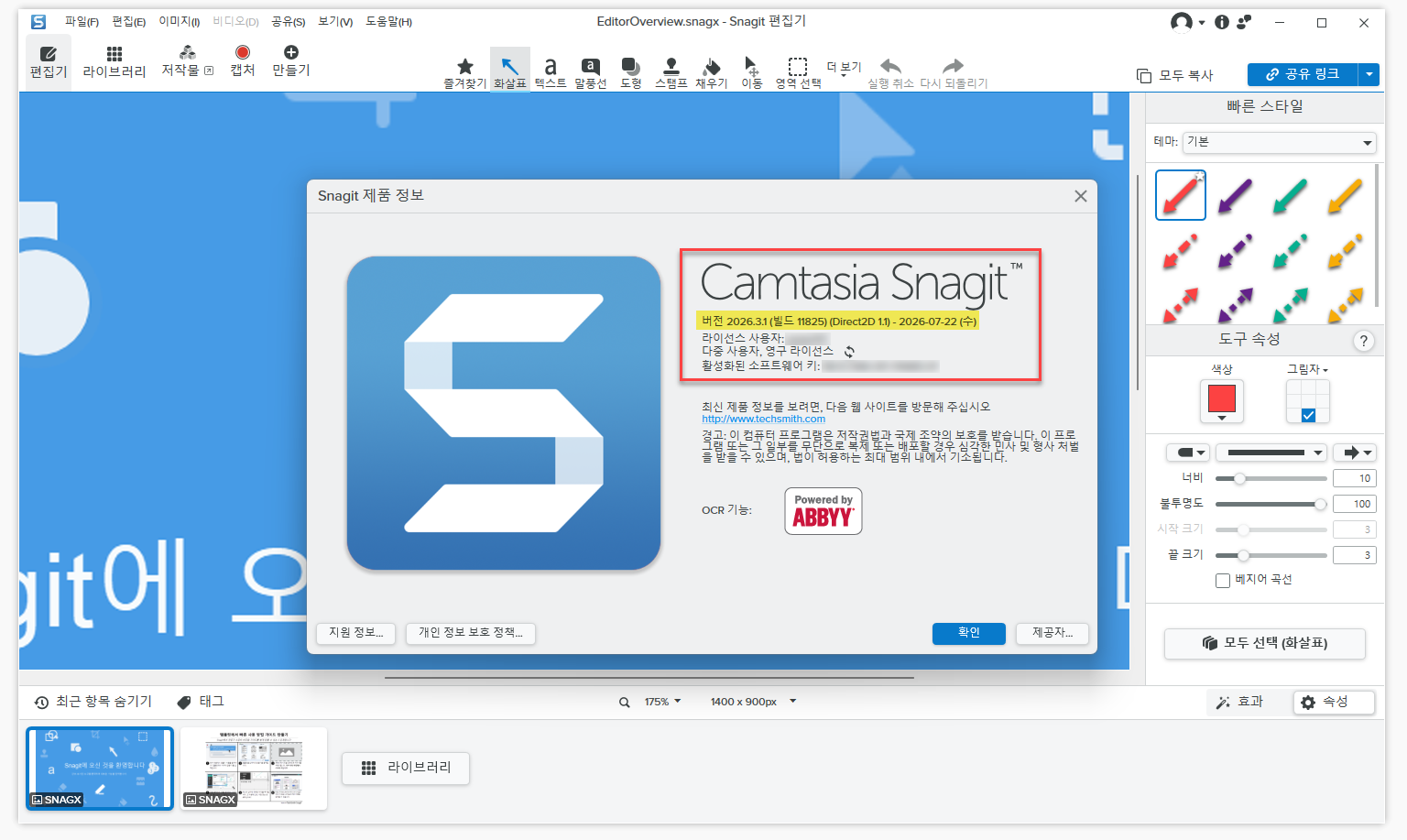Click the 지원 정보... button
This screenshot has height=840, width=1407.
356,633
